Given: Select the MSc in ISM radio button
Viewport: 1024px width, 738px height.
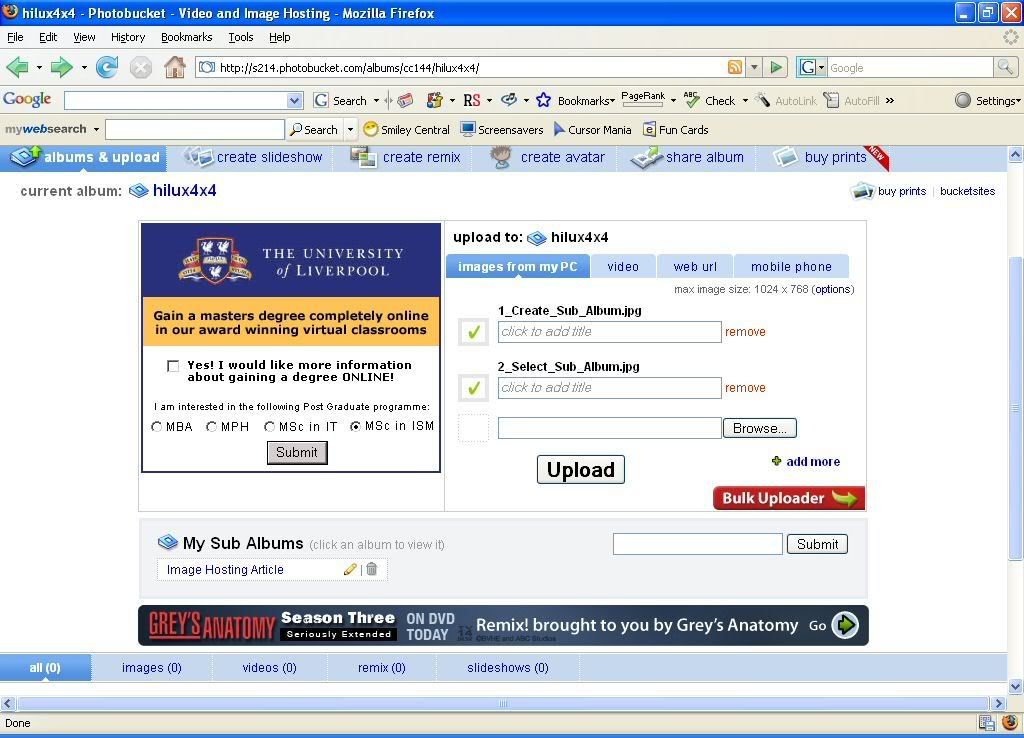Looking at the screenshot, I should tap(355, 426).
